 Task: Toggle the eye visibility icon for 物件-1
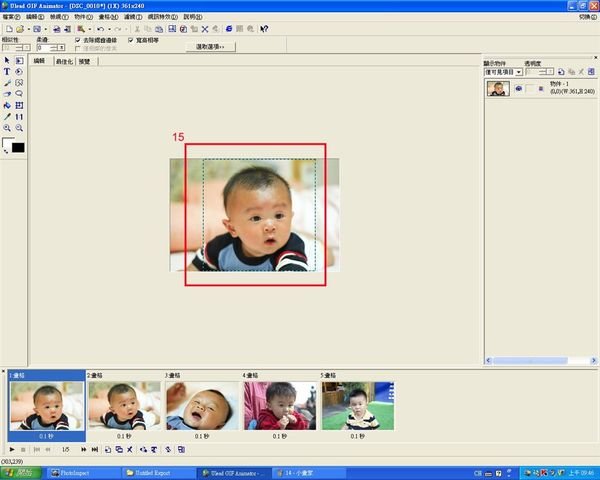518,88
